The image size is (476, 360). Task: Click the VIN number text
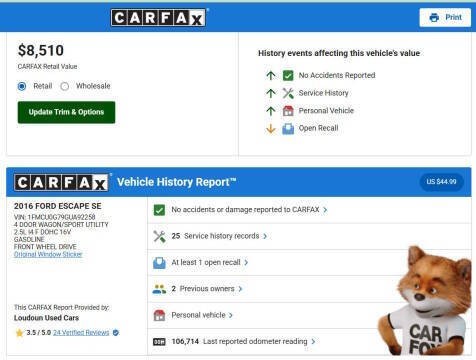pyautogui.click(x=55, y=217)
